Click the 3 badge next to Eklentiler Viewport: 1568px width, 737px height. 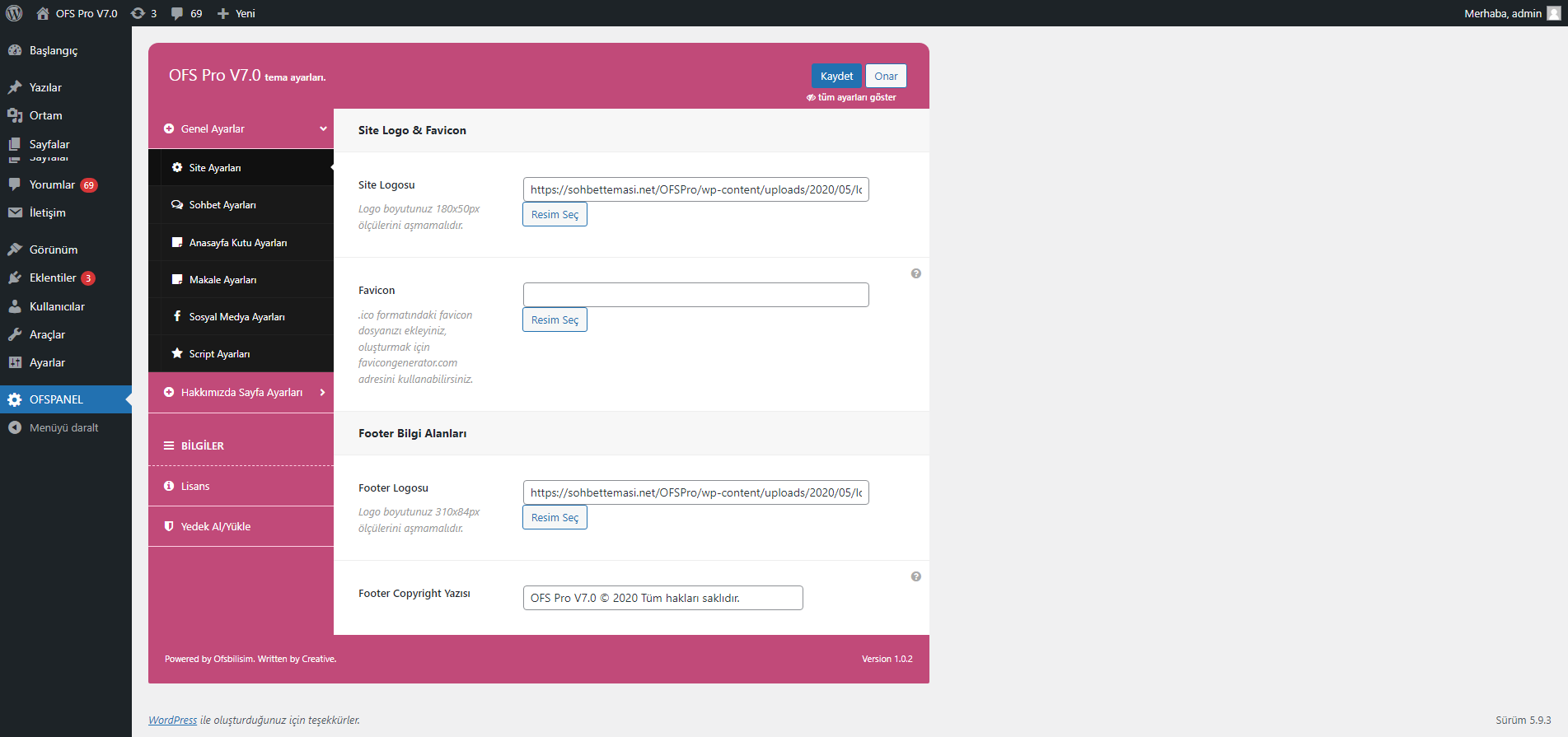tap(88, 278)
